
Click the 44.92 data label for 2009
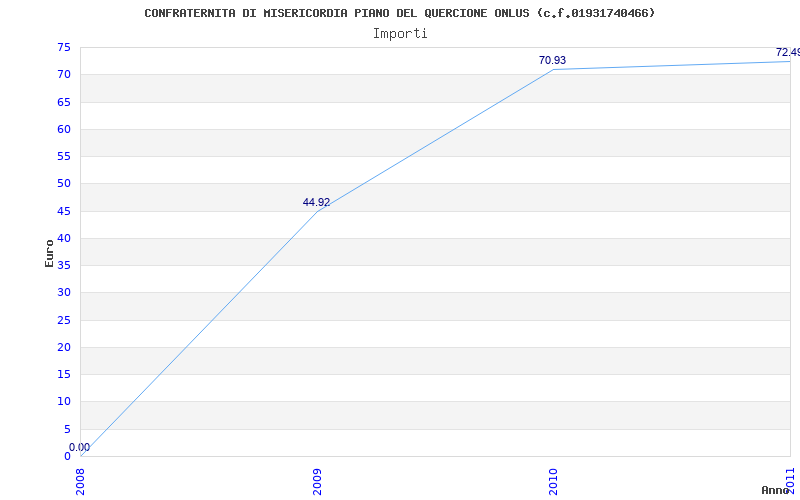click(x=316, y=203)
